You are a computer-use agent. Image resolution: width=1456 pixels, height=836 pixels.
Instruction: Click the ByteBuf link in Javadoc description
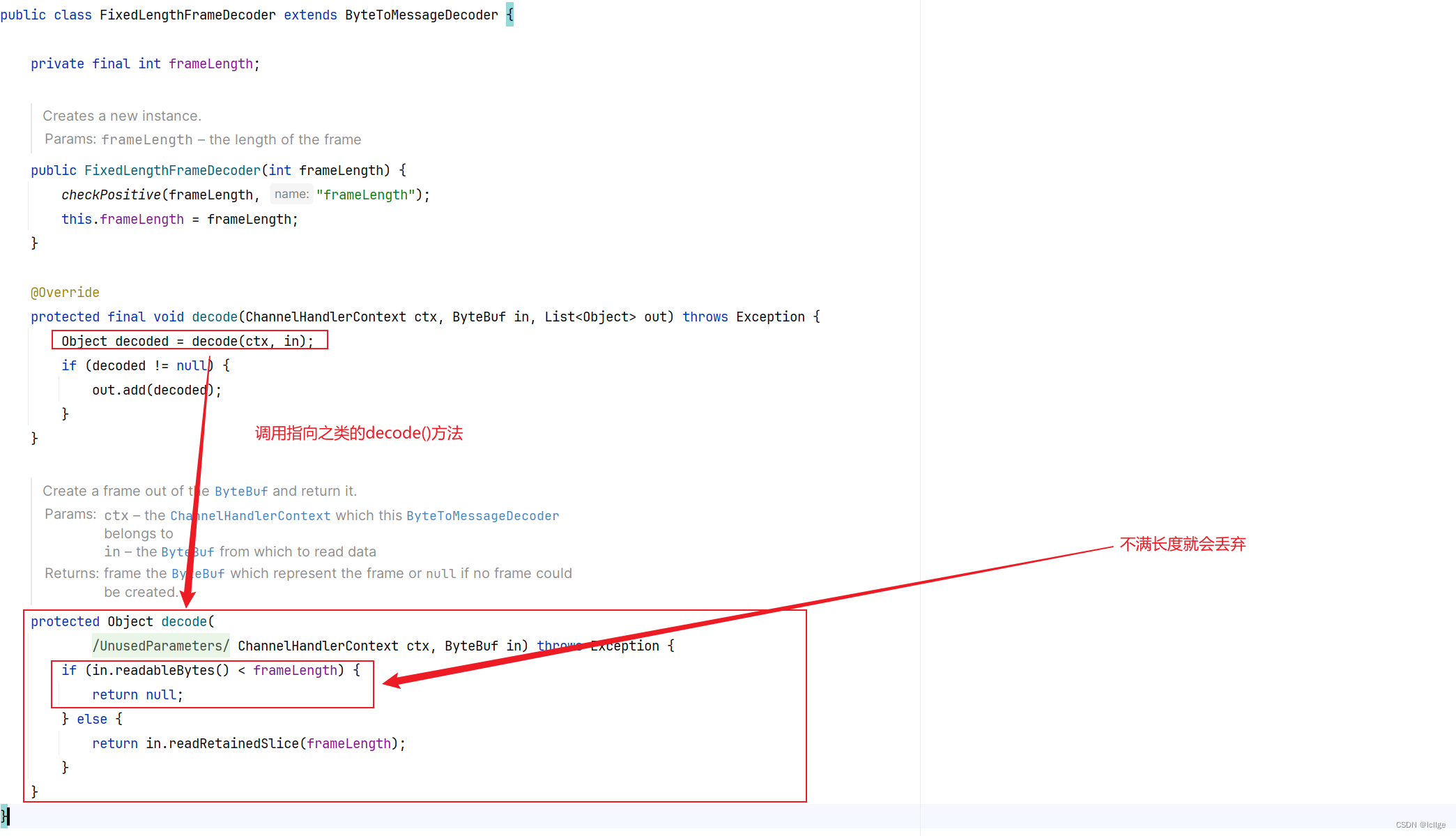click(240, 492)
